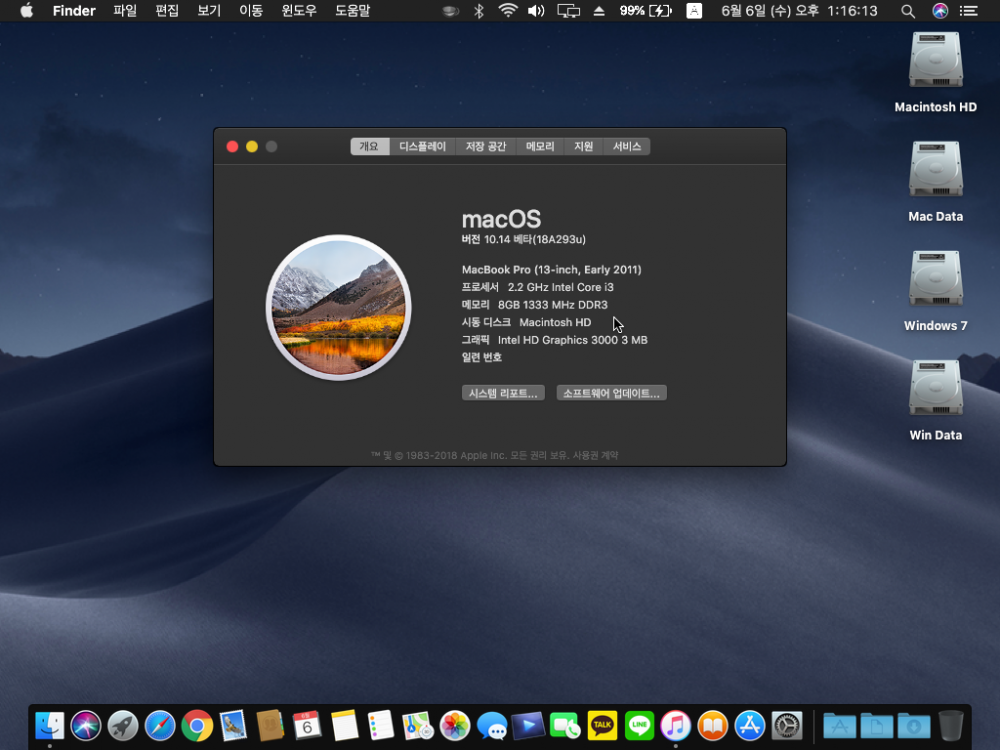Open FaceTime in the Dock

(565, 726)
